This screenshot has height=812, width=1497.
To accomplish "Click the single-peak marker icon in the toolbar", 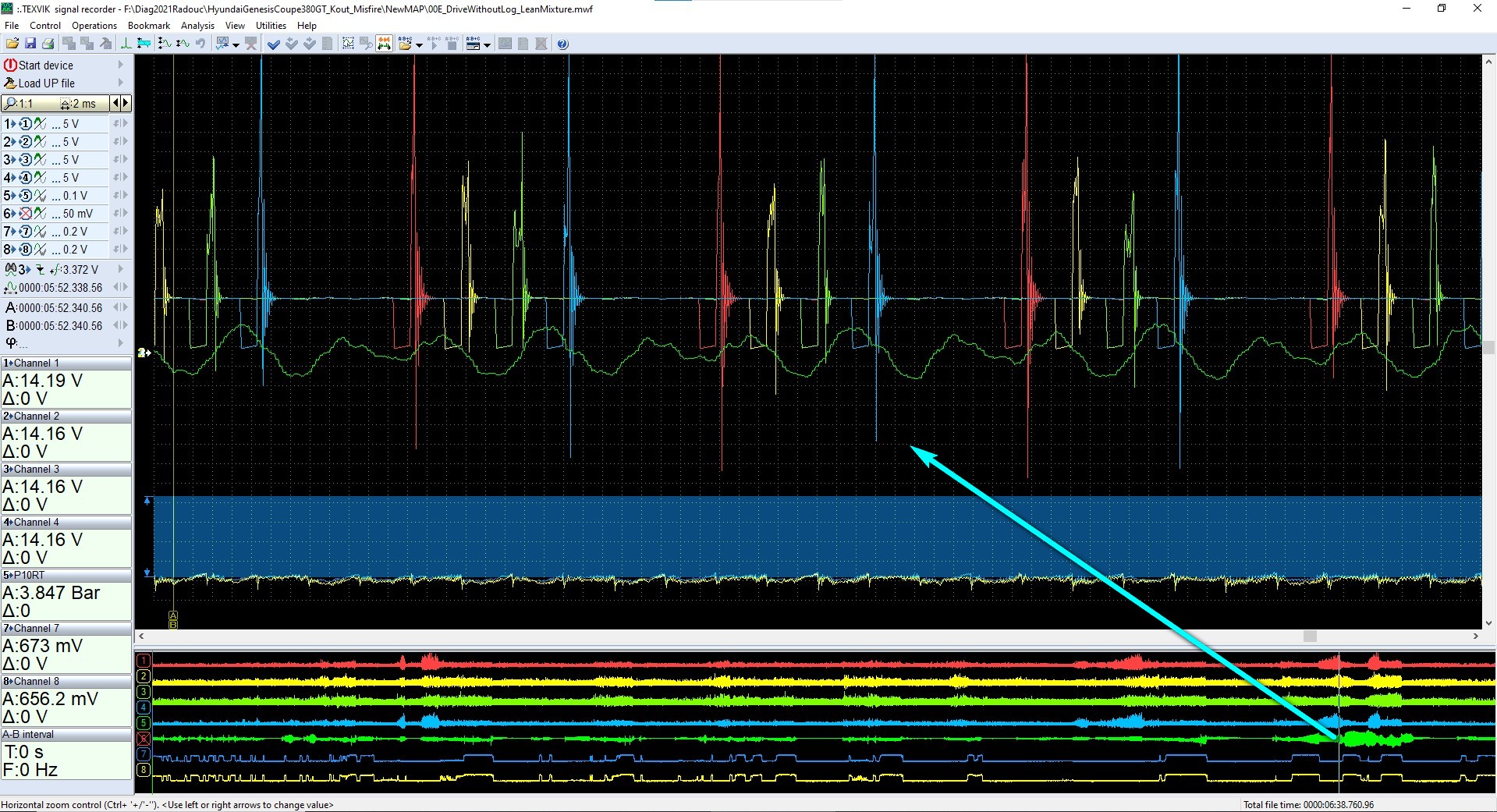I will [126, 44].
